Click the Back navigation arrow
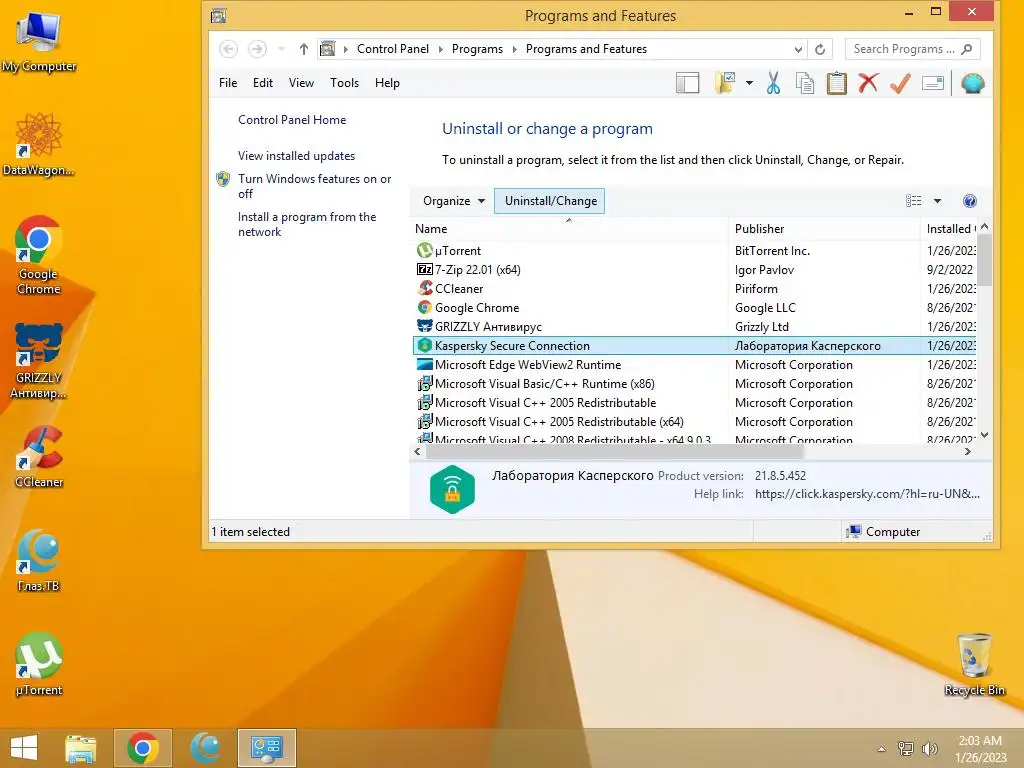1024x768 pixels. 228,49
